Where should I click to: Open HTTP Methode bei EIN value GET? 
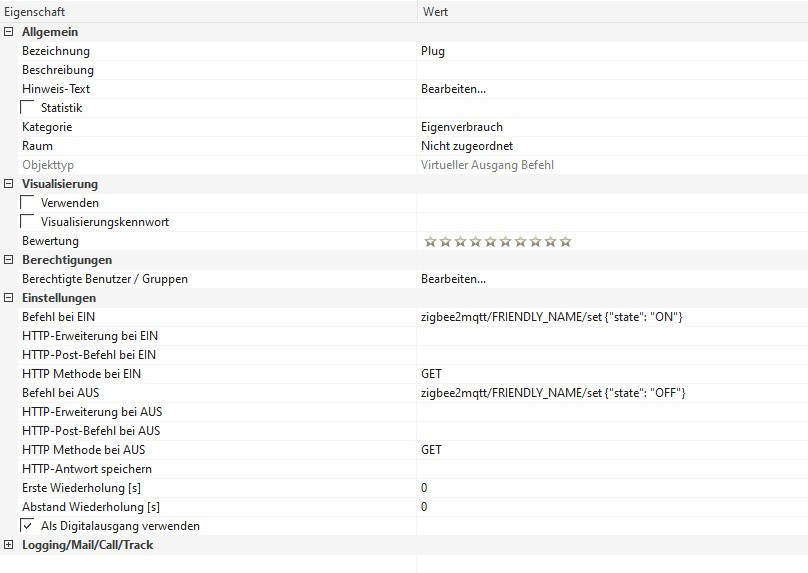pyautogui.click(x=431, y=374)
